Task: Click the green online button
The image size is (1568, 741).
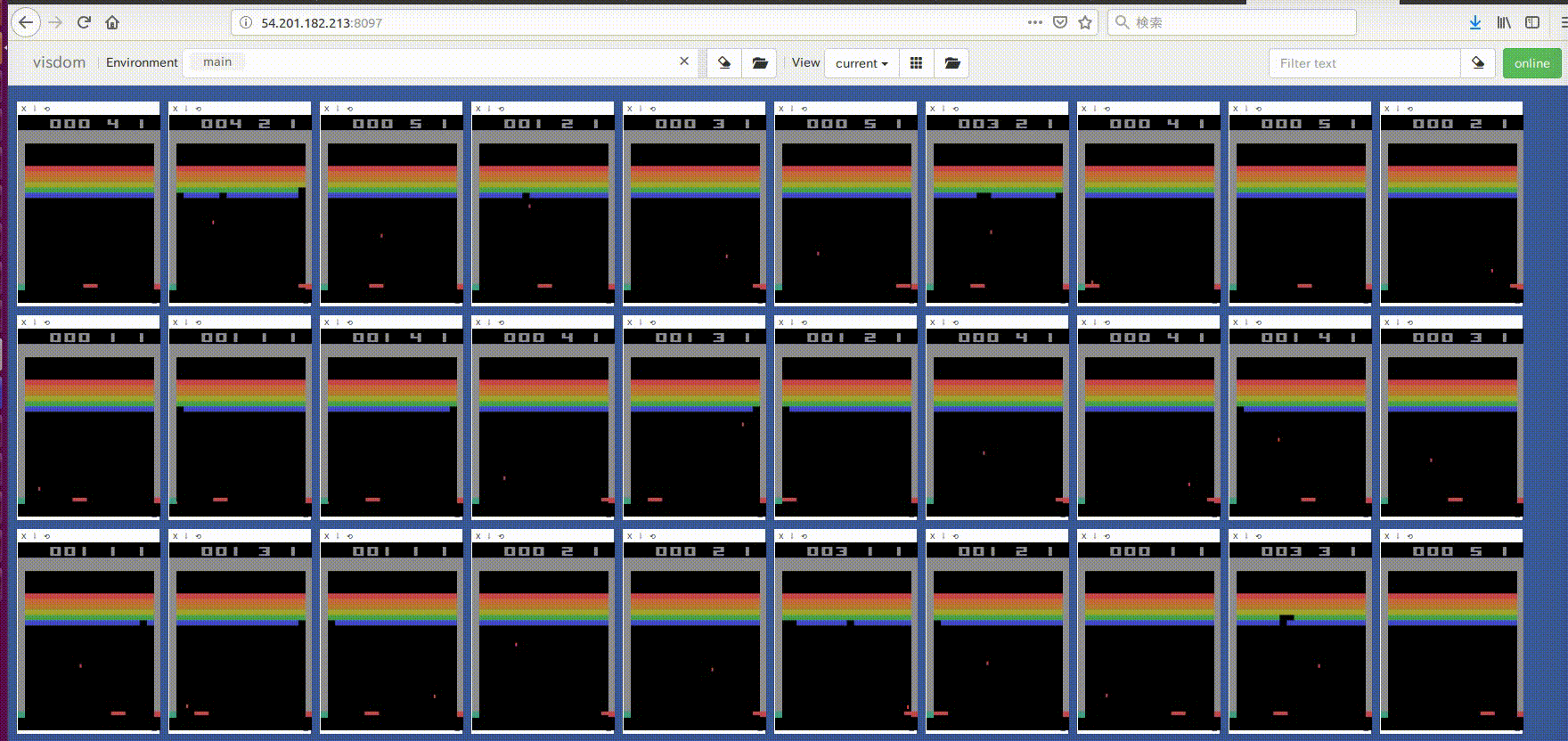Action: point(1531,63)
